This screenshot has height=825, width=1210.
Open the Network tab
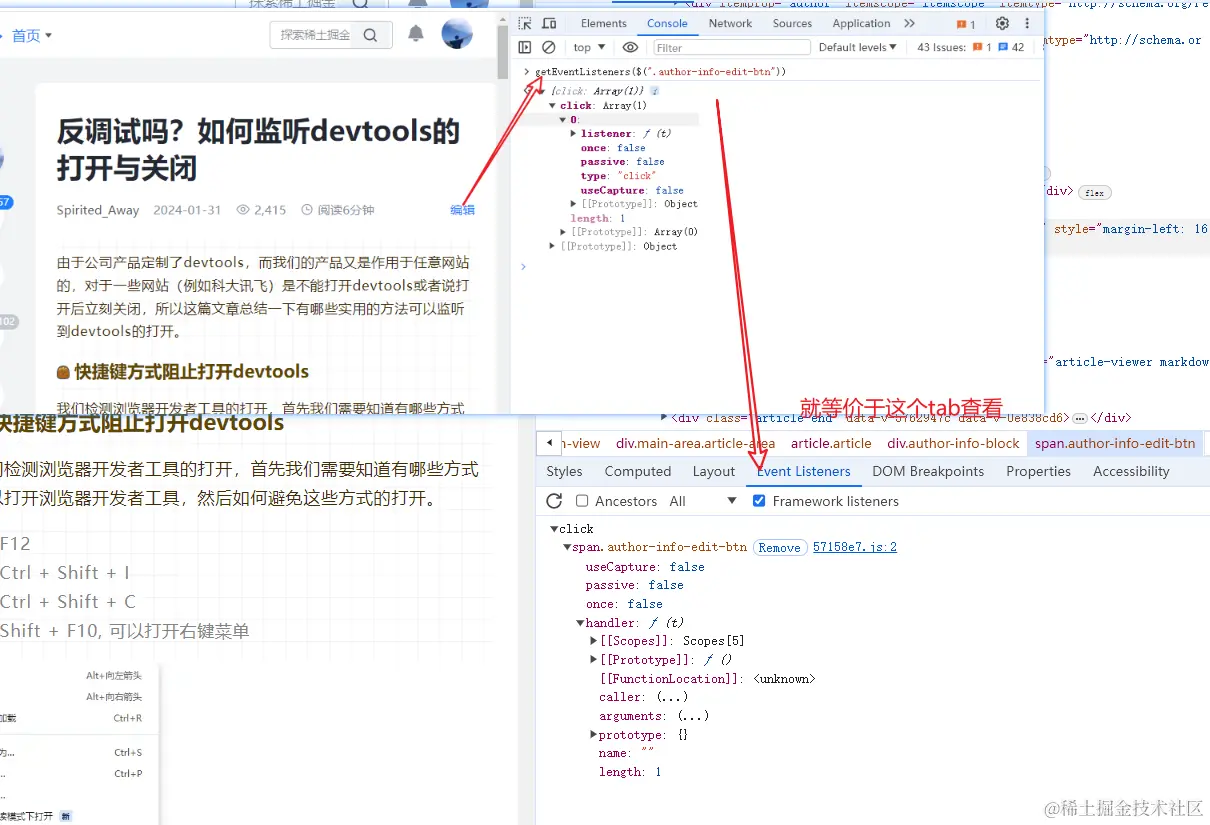coord(730,24)
